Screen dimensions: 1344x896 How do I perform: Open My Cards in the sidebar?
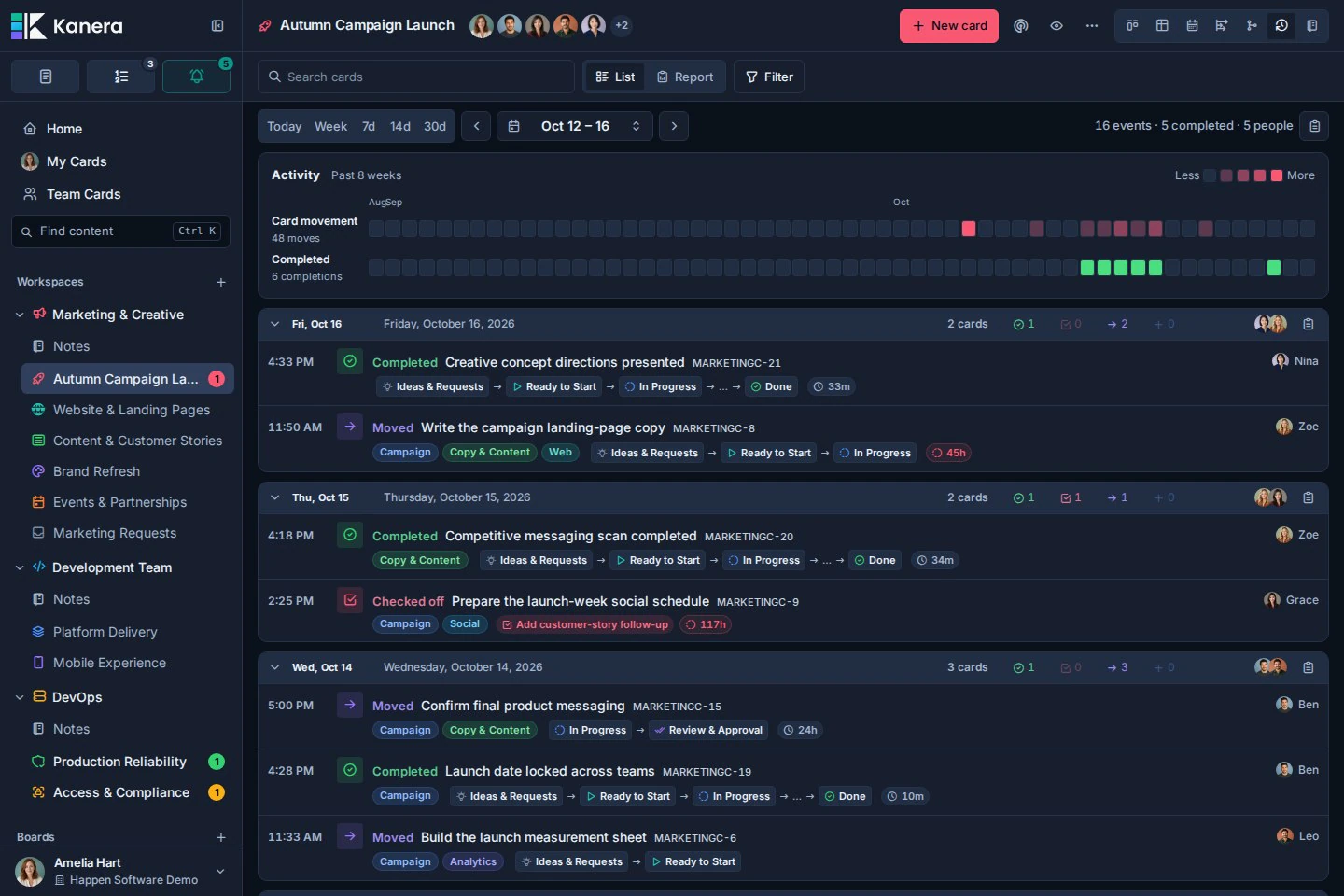coord(121,161)
